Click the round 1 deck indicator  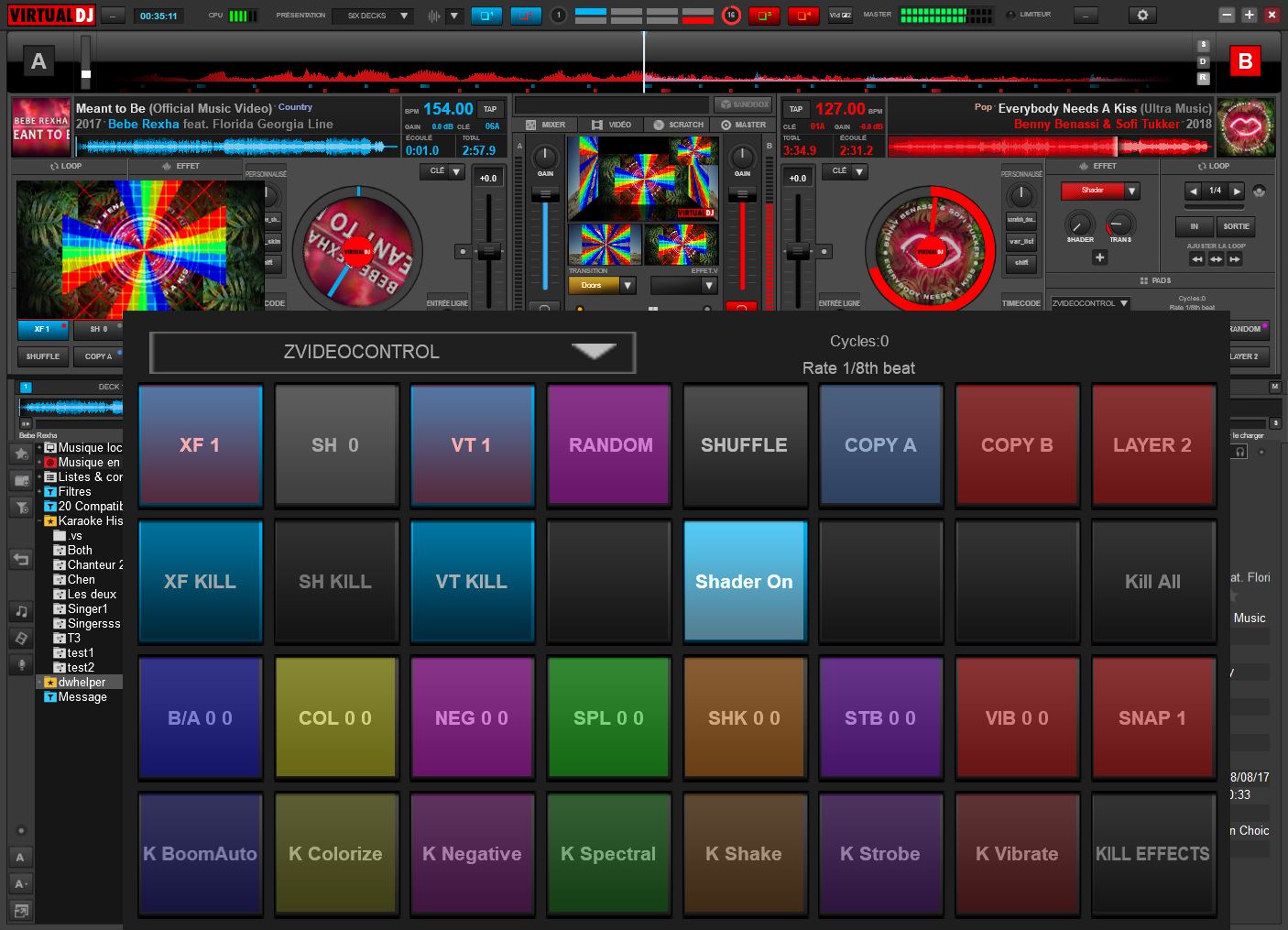click(558, 16)
